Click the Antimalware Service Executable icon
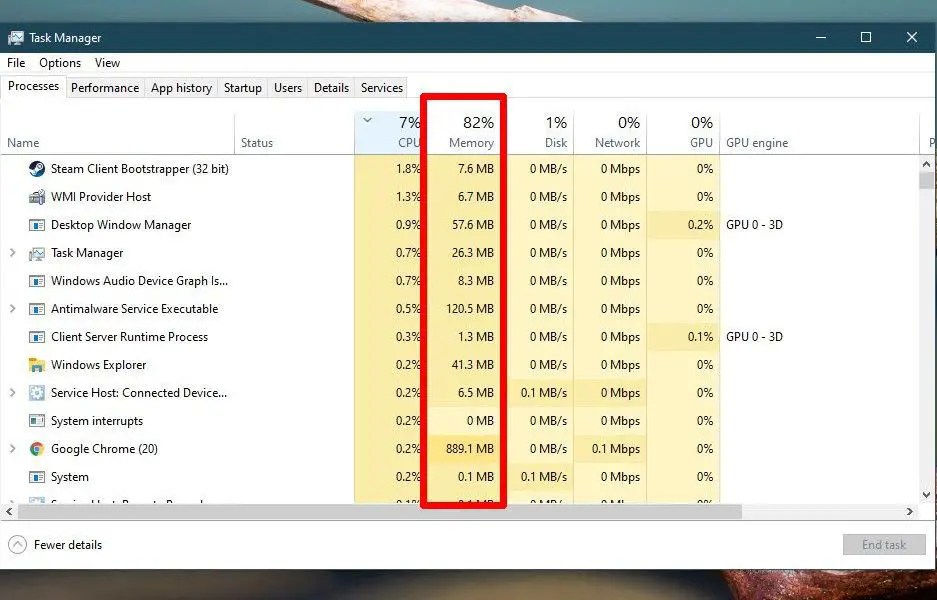The height and width of the screenshot is (600, 937). 36,309
